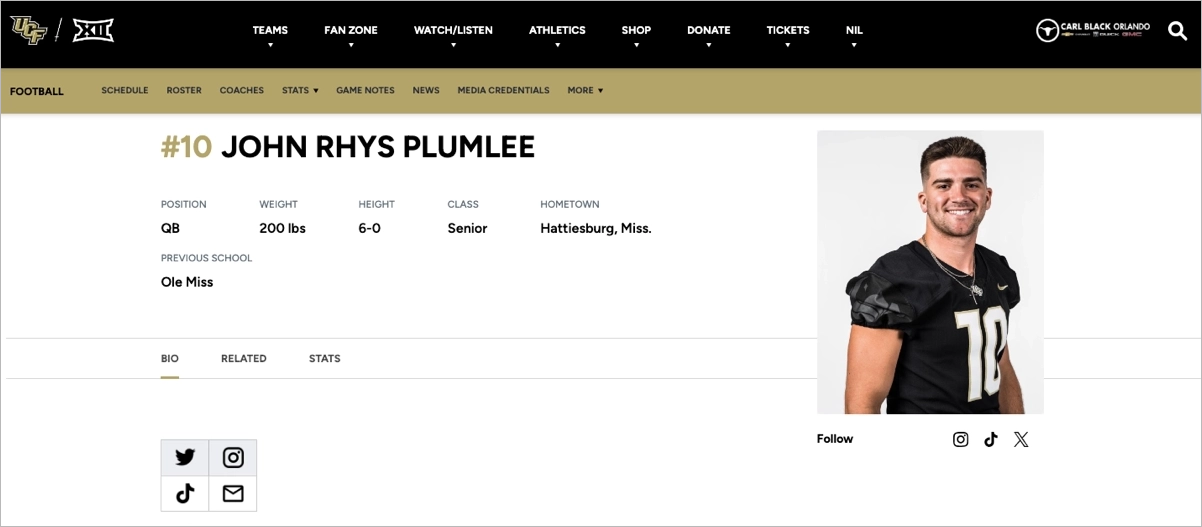Click the UCF Knights logo
Screen dimensions: 1202x527
(29, 31)
